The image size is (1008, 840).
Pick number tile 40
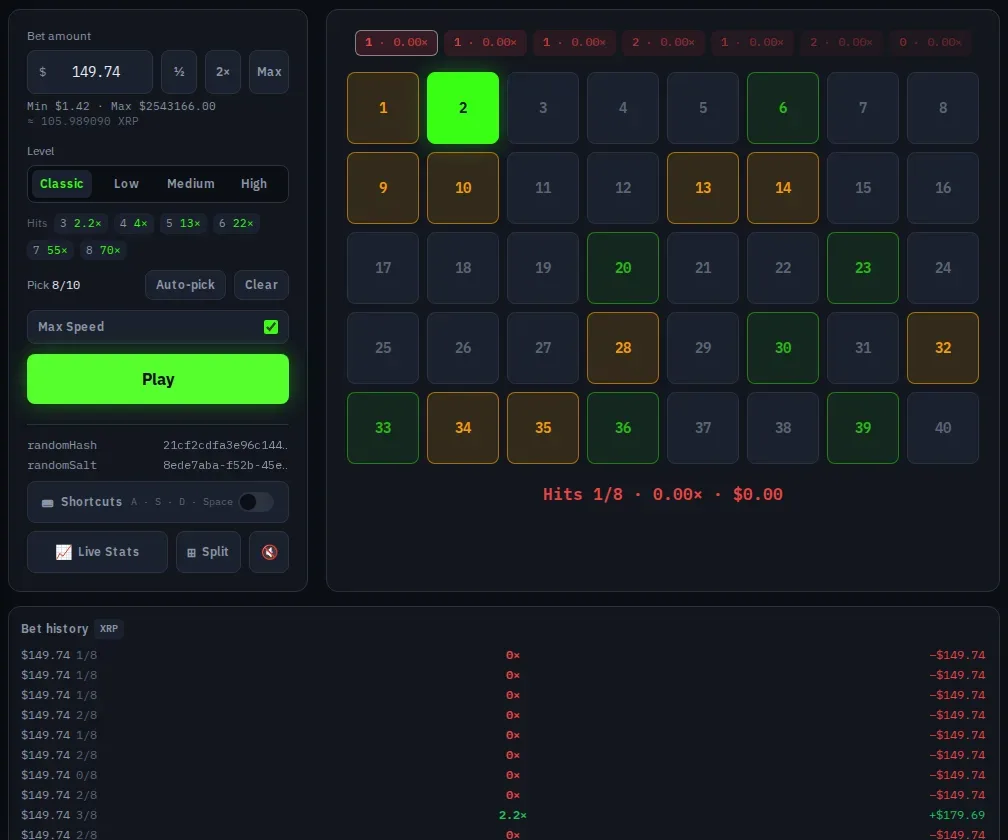[x=943, y=428]
